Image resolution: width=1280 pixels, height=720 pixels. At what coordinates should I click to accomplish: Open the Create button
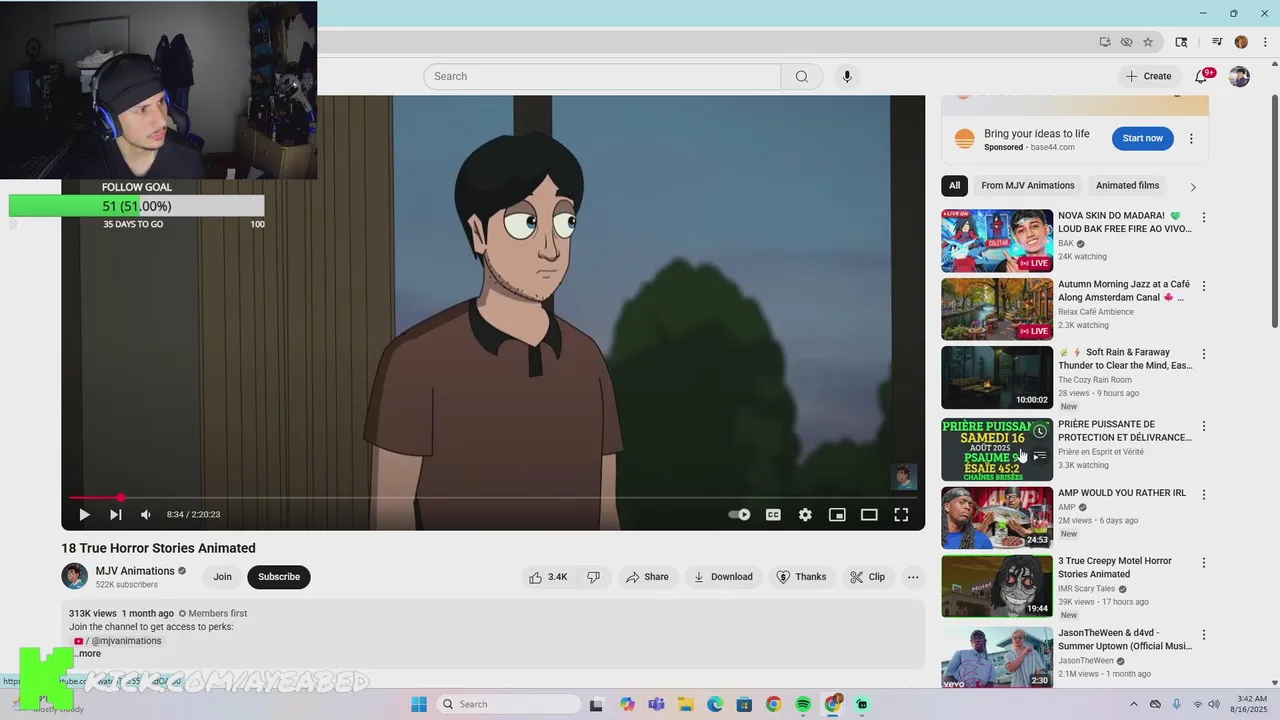(x=1148, y=76)
